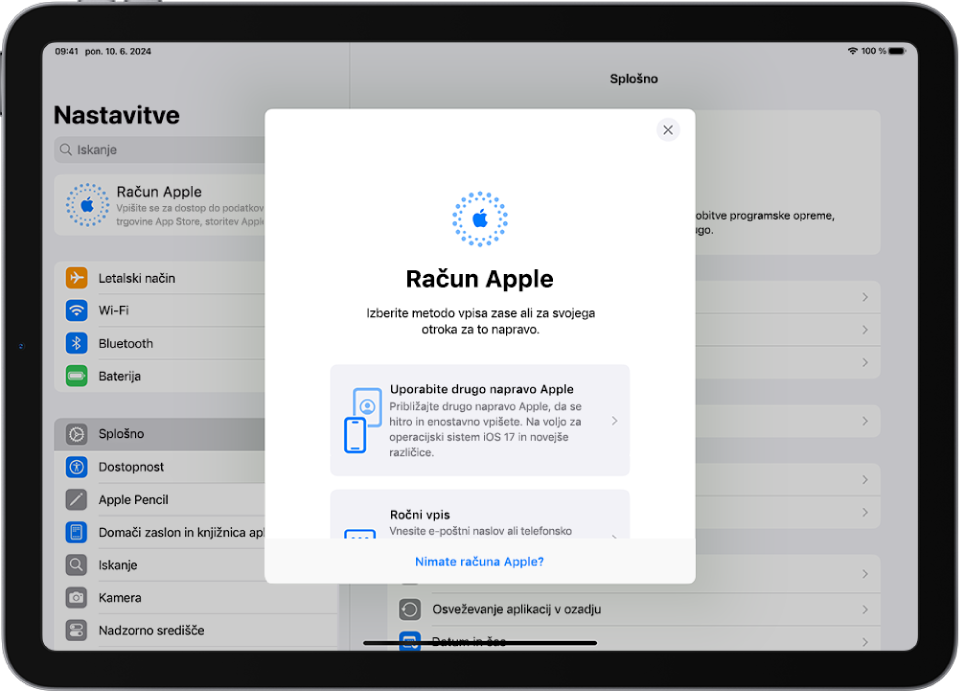The image size is (960, 692).
Task: Click the two-devices icon in the dialog
Action: coord(363,420)
